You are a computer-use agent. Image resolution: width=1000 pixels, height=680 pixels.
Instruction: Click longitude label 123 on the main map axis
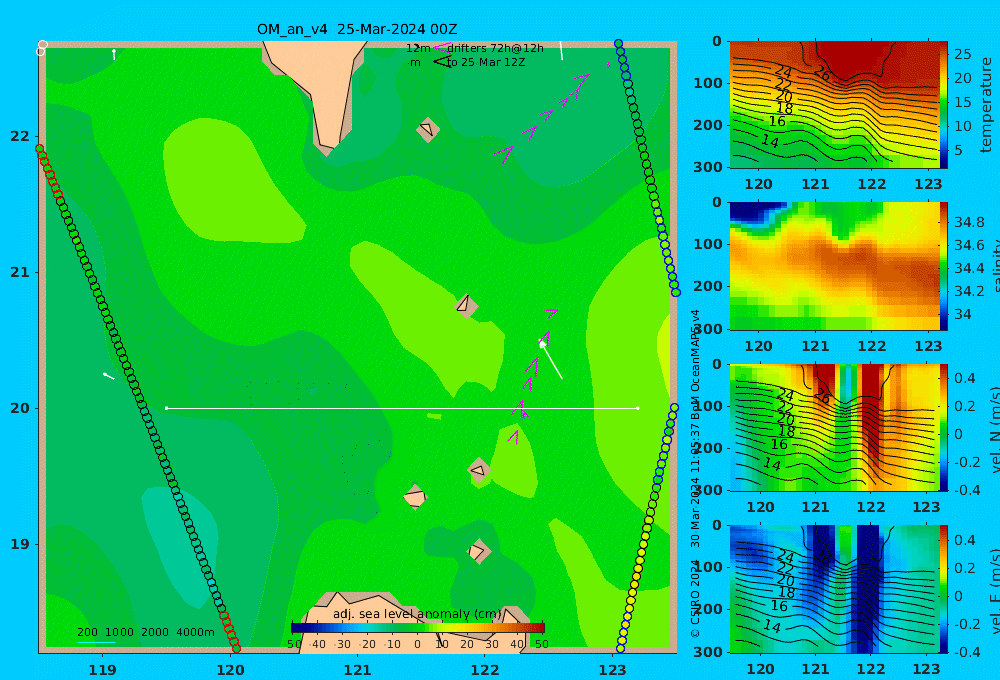[x=613, y=670]
